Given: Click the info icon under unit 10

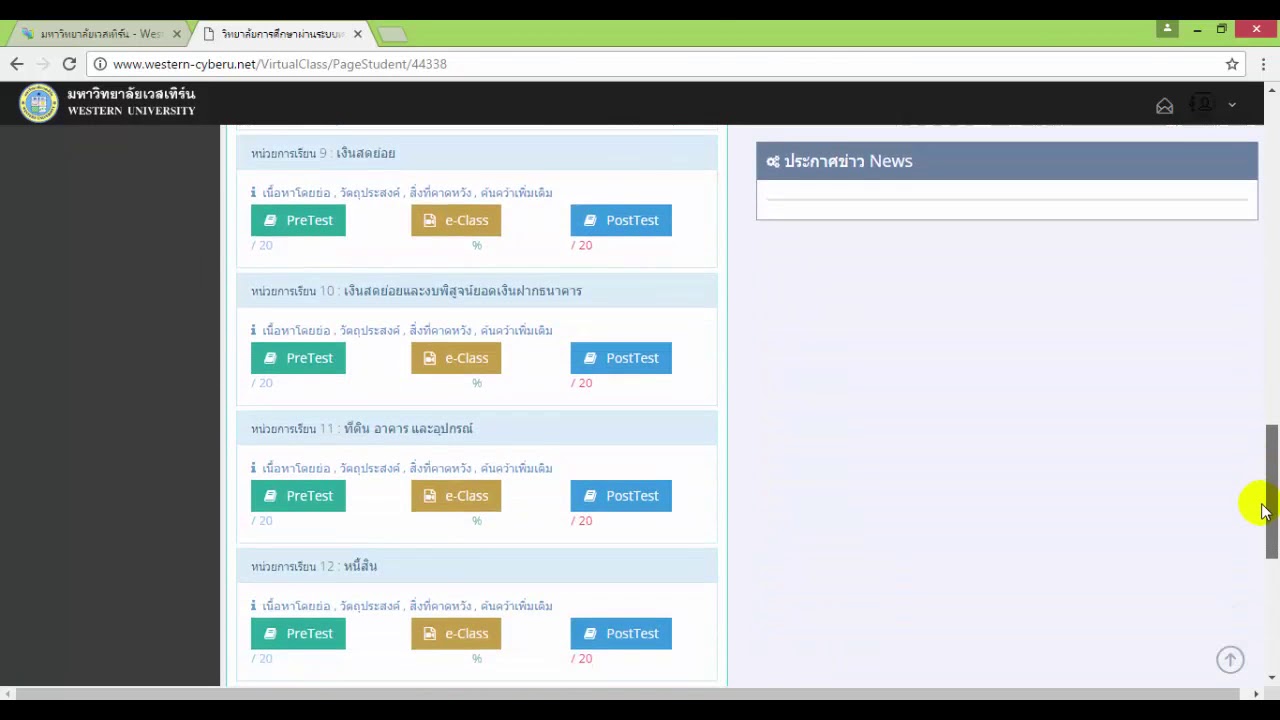Looking at the screenshot, I should click(x=253, y=330).
